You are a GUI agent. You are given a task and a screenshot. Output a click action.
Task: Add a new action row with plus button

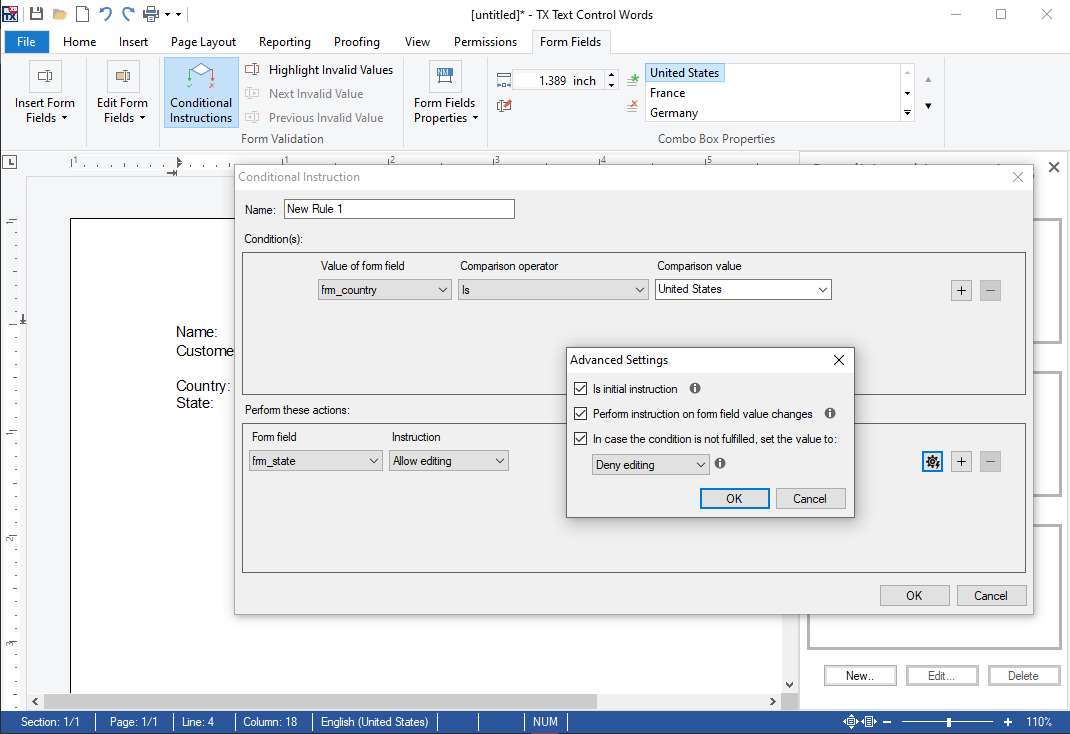pos(961,462)
